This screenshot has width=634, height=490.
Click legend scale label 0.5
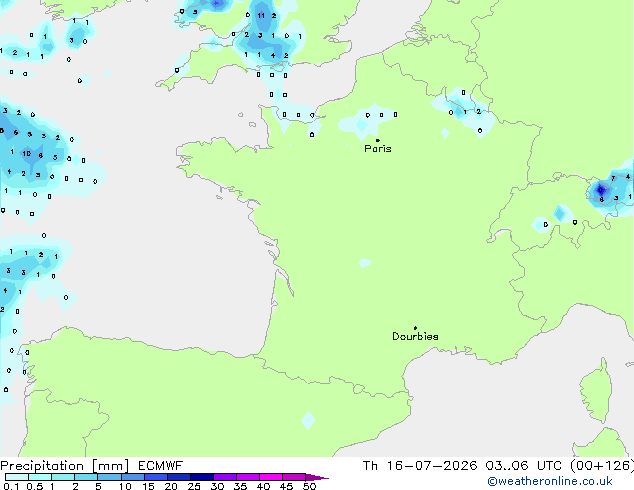point(35,486)
